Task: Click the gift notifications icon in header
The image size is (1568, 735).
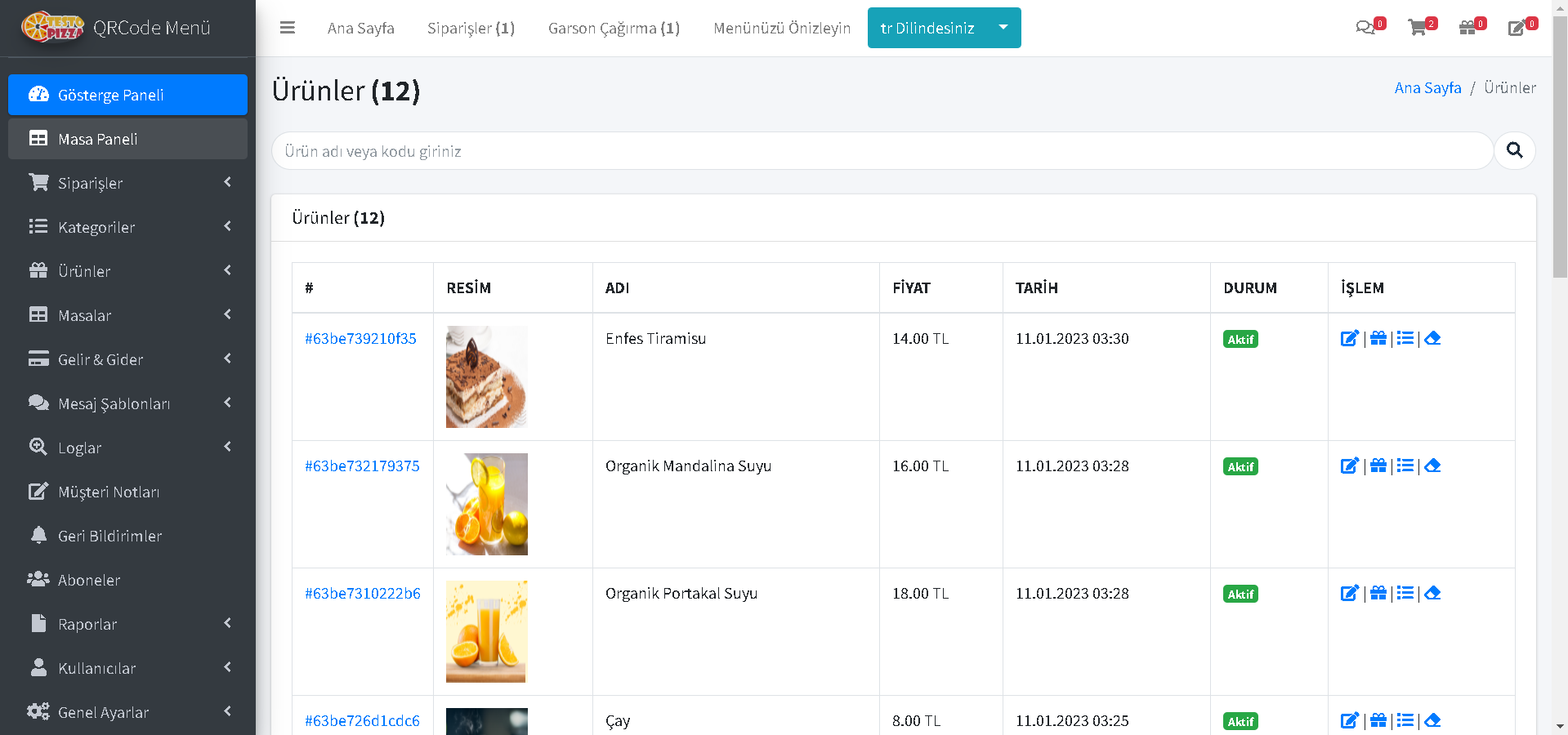Action: pyautogui.click(x=1467, y=28)
